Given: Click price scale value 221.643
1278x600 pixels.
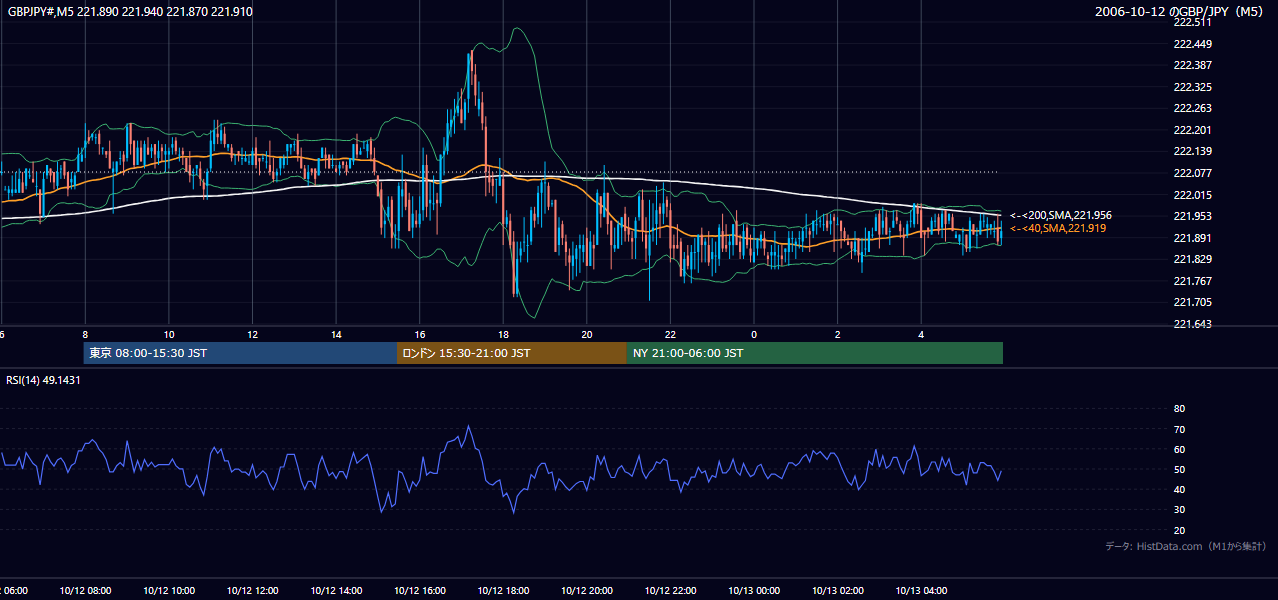Looking at the screenshot, I should (1193, 324).
